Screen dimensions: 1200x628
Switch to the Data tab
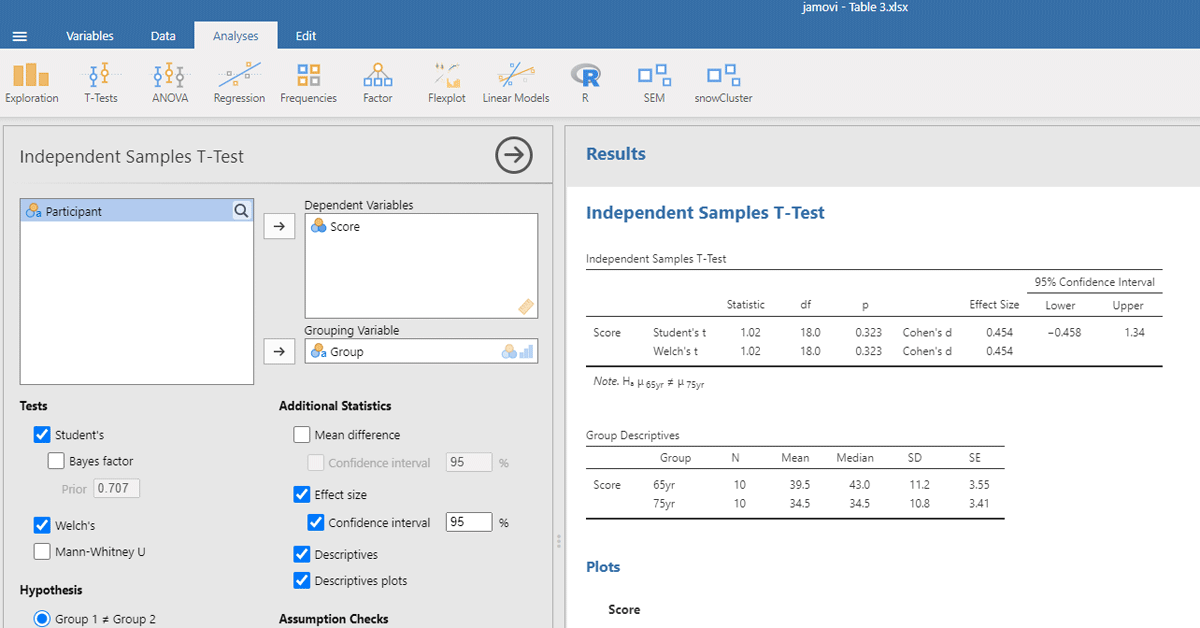point(163,36)
